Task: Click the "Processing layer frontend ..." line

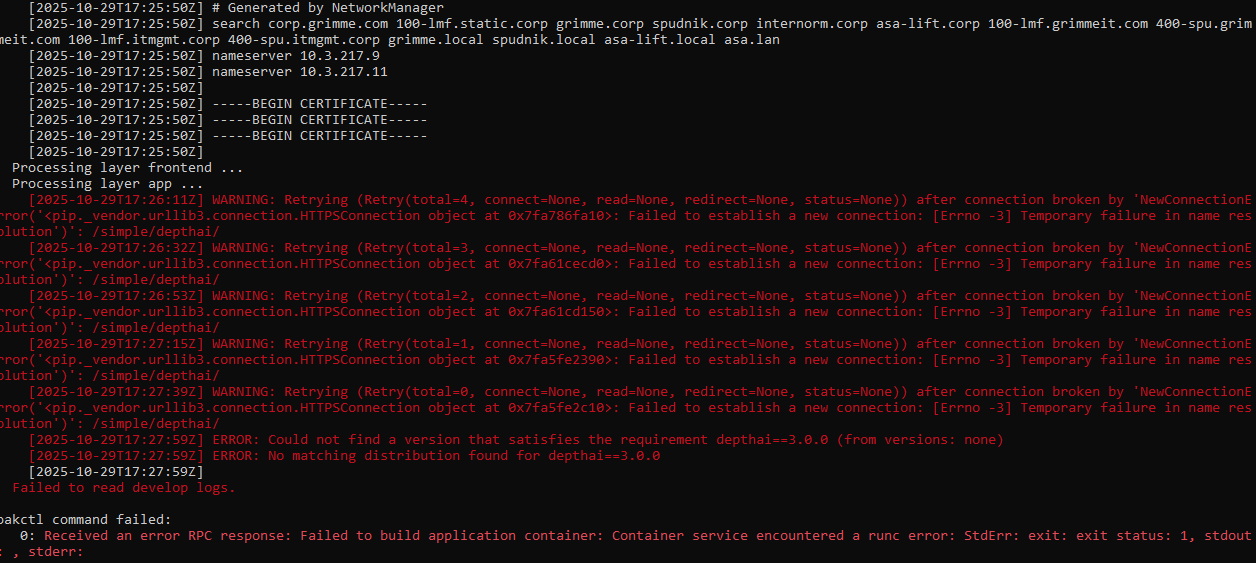Action: click(x=127, y=168)
